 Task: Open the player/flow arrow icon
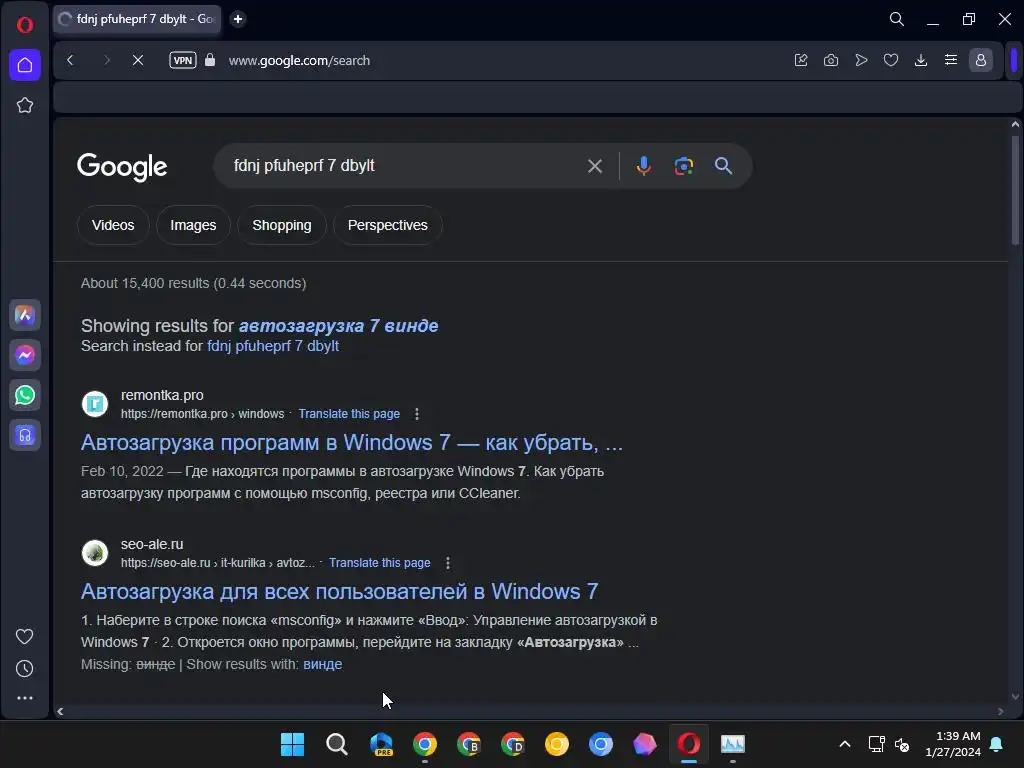[x=861, y=60]
